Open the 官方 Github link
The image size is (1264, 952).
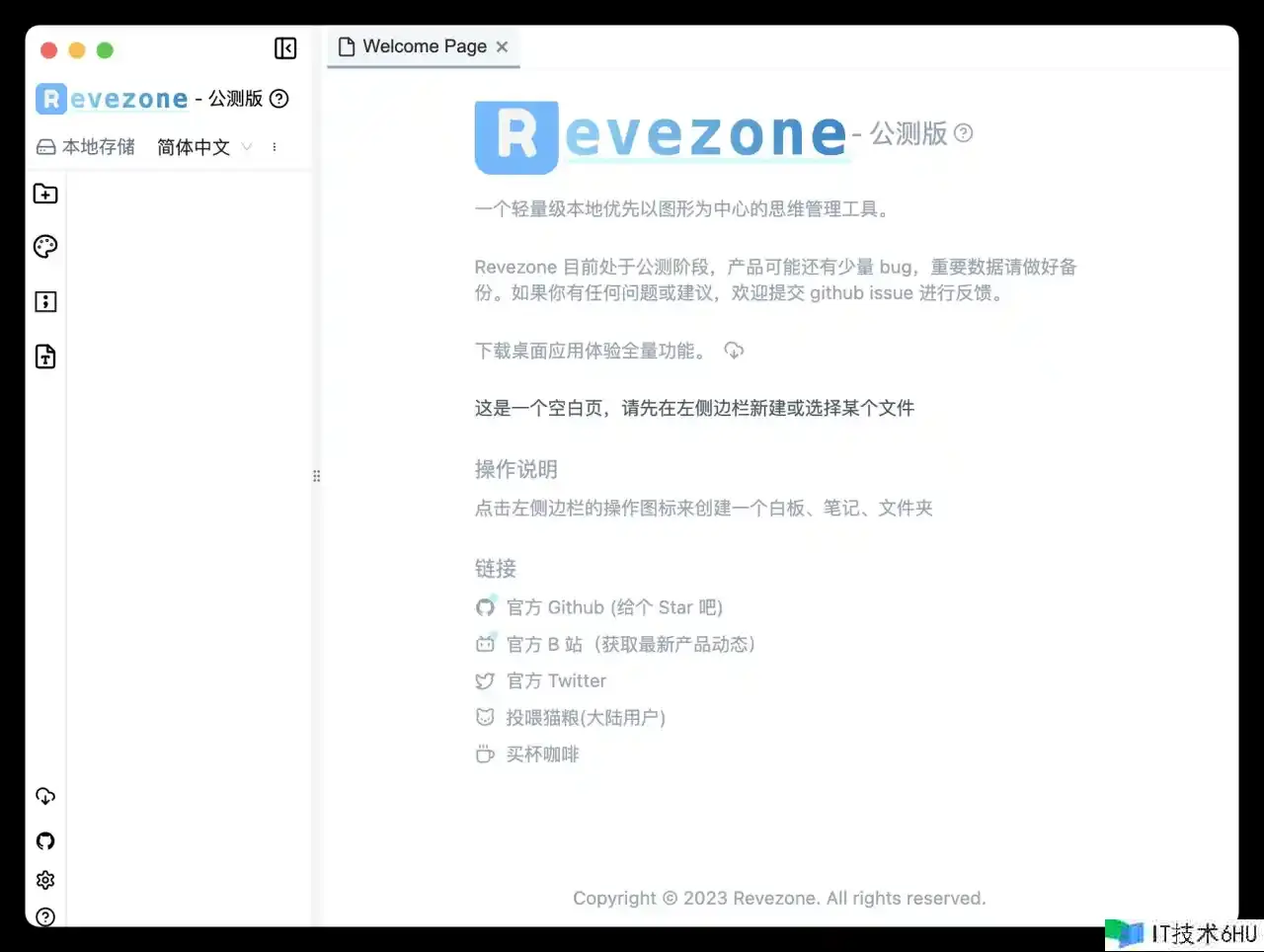613,607
